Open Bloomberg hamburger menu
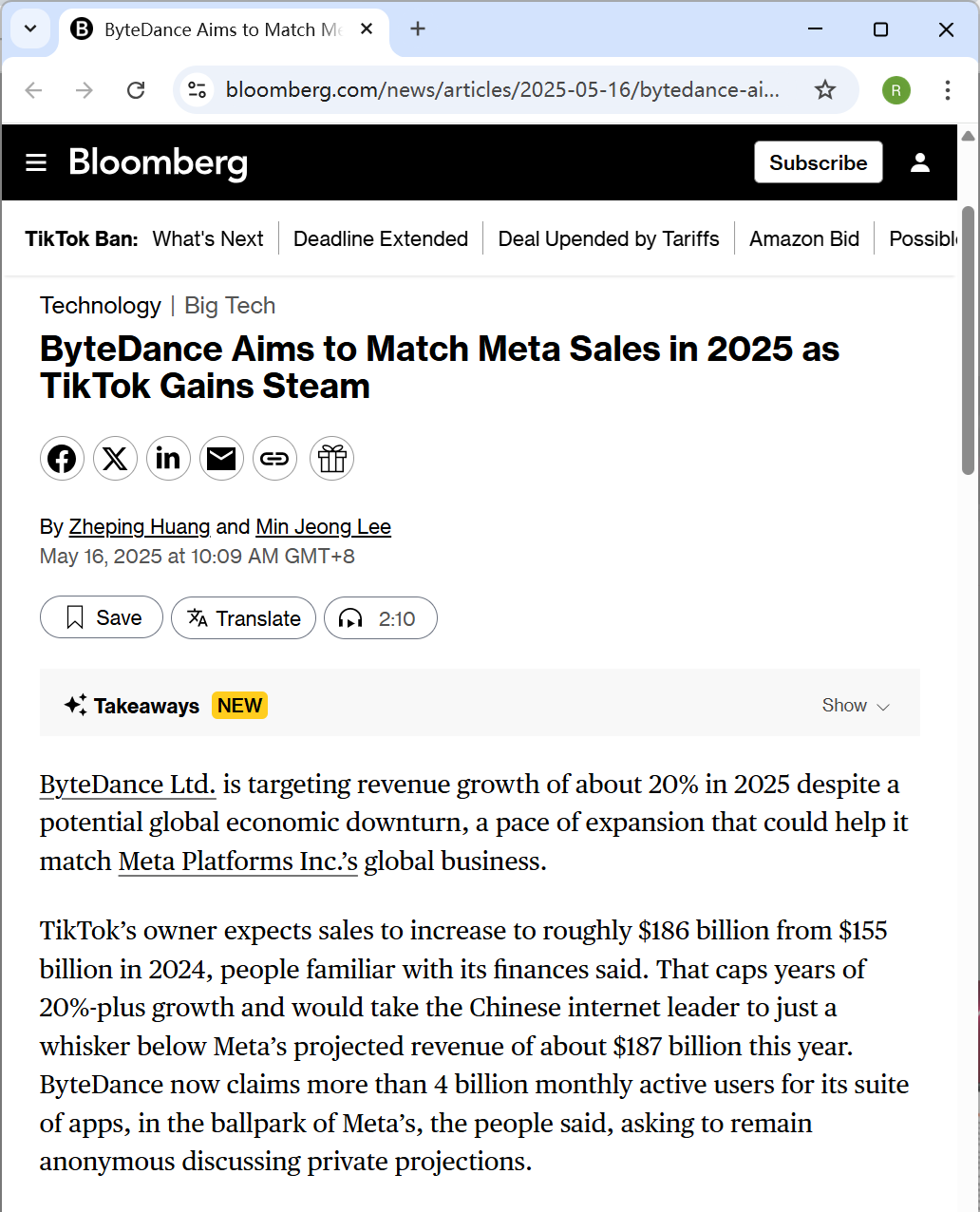The image size is (980, 1212). pos(36,163)
